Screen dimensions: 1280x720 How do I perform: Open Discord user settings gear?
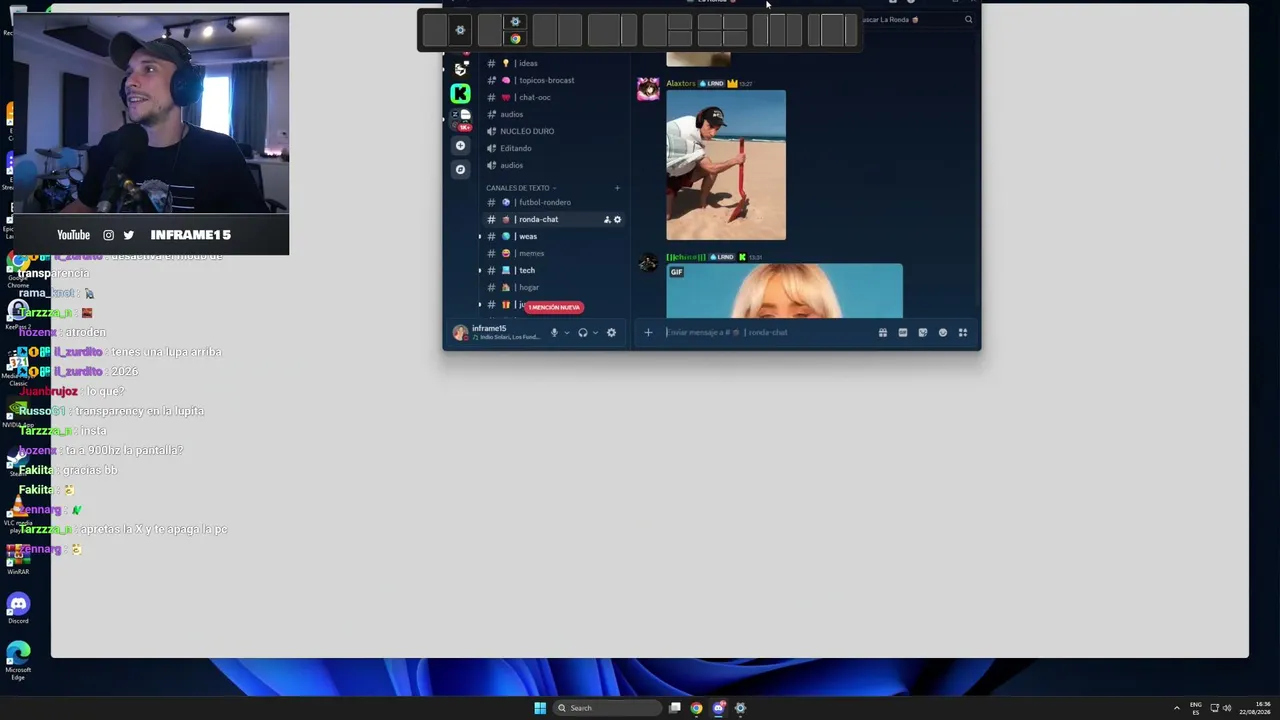611,333
